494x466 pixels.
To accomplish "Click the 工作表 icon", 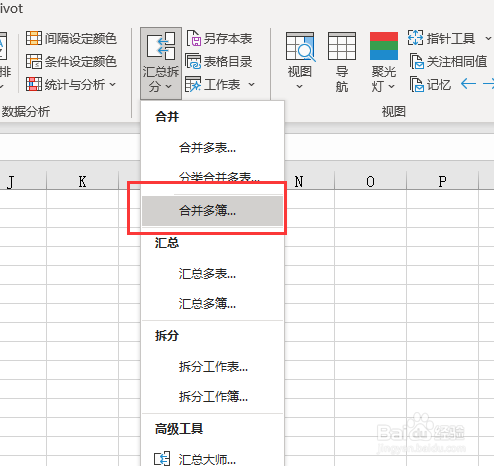I will coord(193,84).
